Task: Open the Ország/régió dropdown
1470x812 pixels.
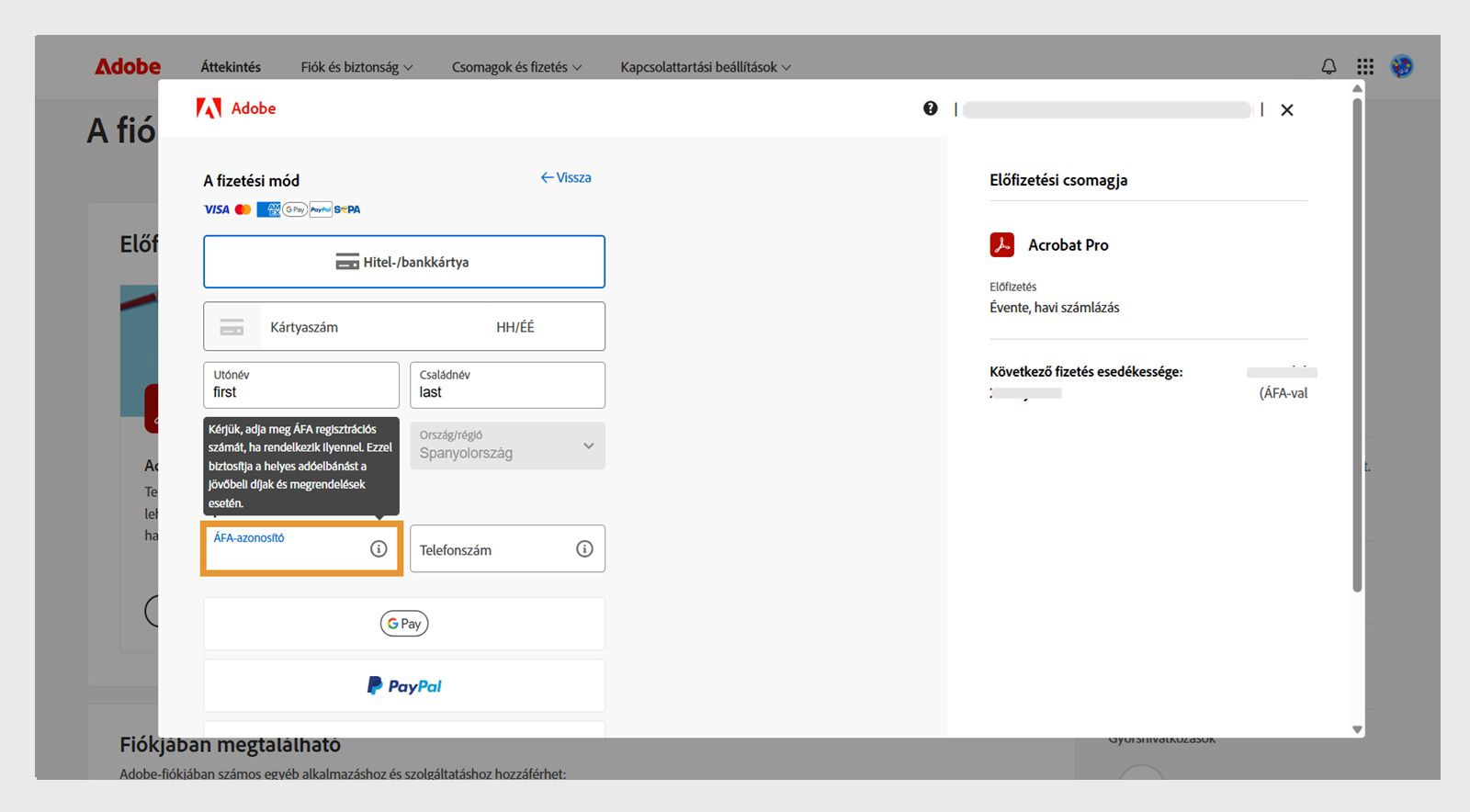Action: point(507,445)
